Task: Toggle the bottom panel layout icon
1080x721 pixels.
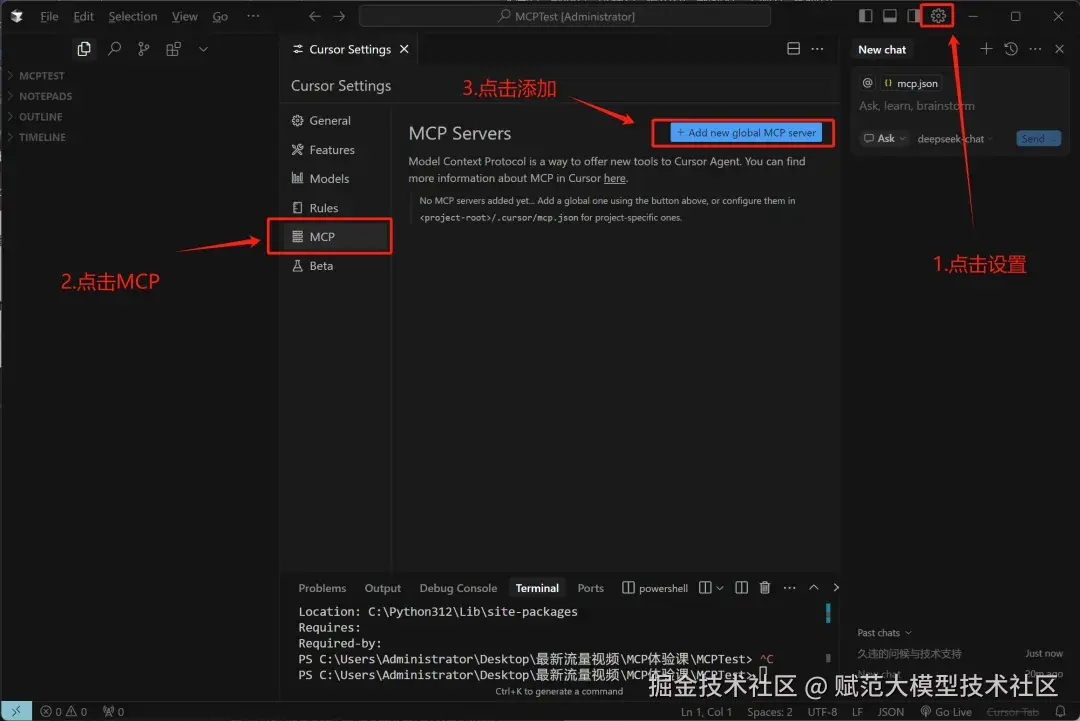Action: click(890, 16)
